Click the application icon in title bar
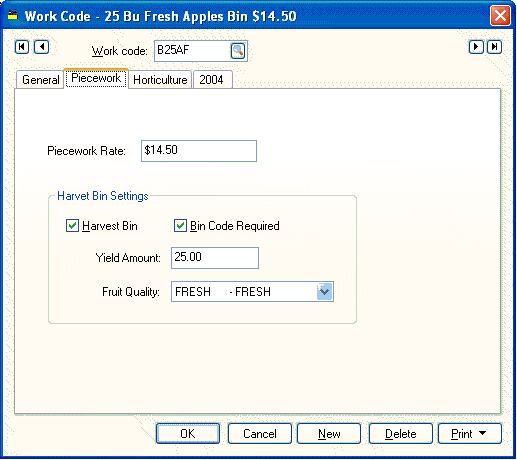 point(13,15)
